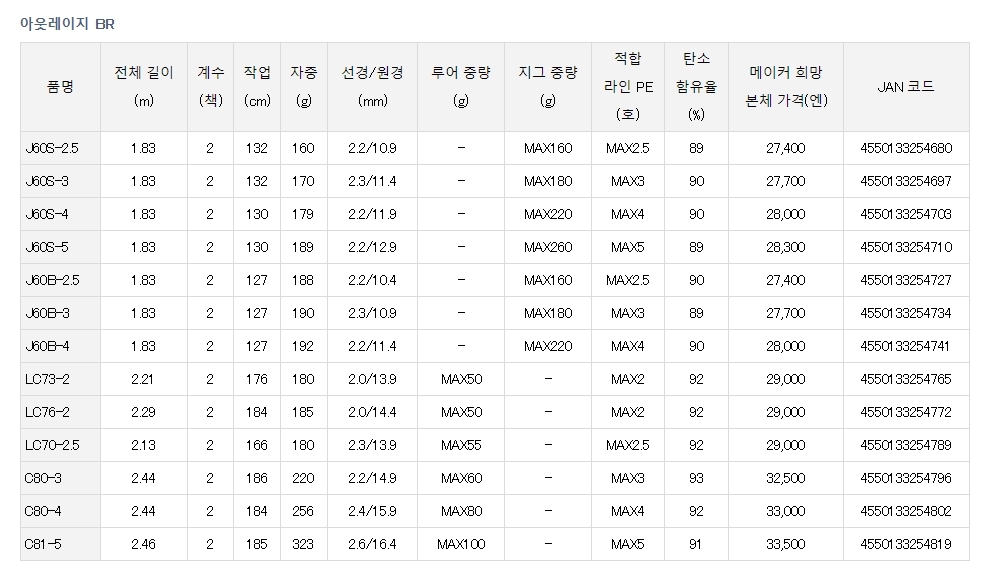Viewport: 989px width, 581px height.
Task: Click the MAX60 lure weight cell
Action: (x=462, y=478)
